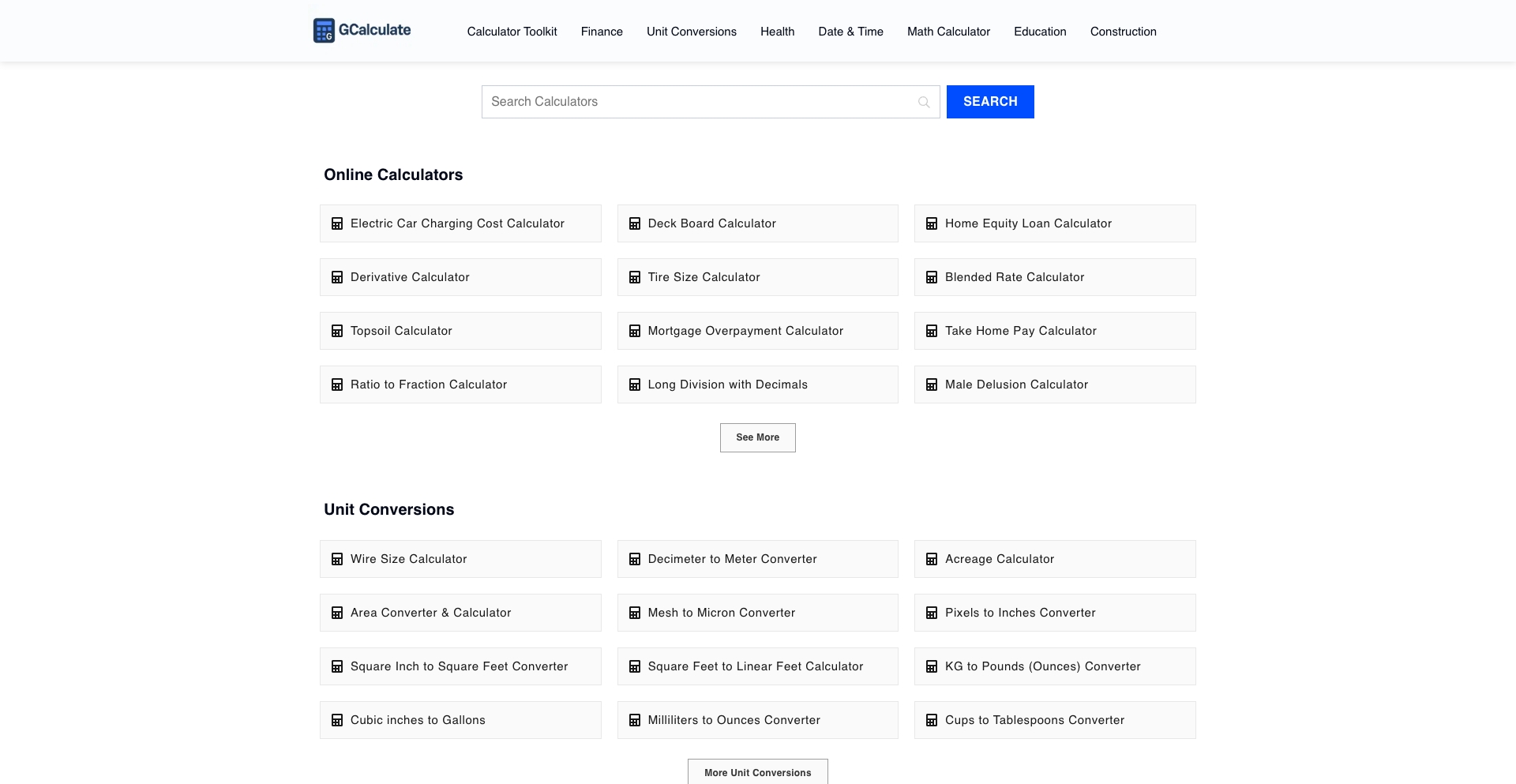Click the calculator icon beside Cups to Tablespoons Converter
Viewport: 1516px width, 784px height.
pyautogui.click(x=931, y=720)
